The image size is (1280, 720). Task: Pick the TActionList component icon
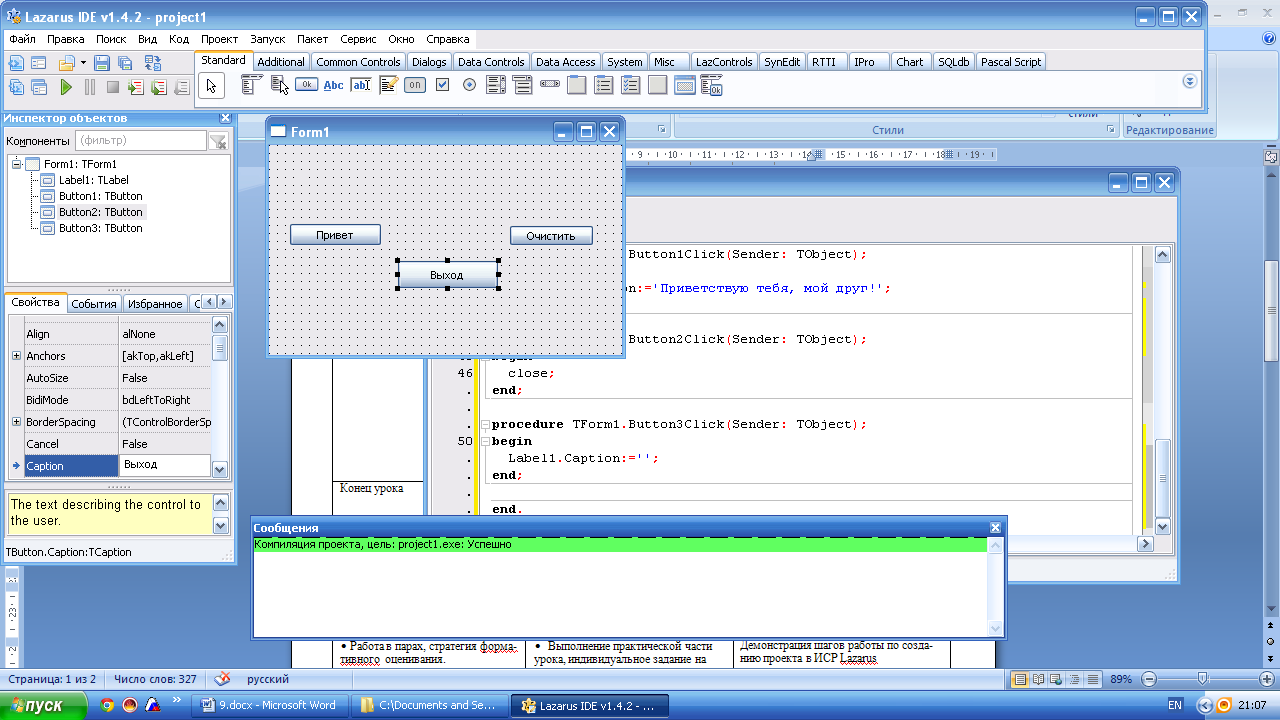tap(712, 85)
